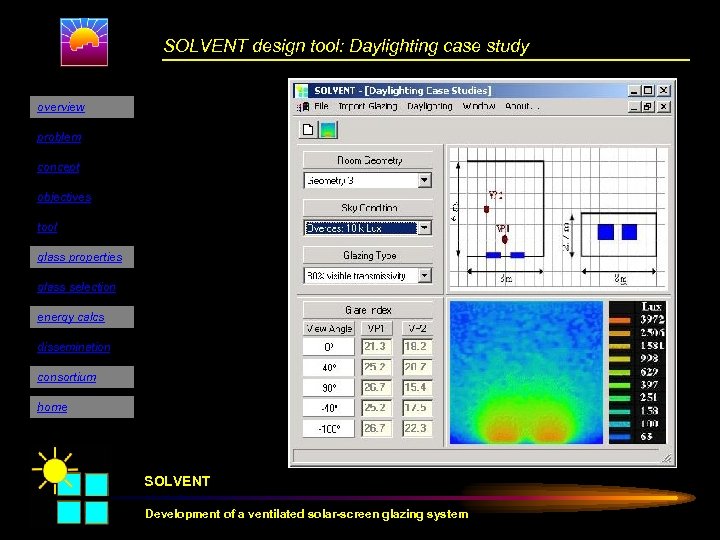
Task: Open the objectives link
Action: pos(64,197)
